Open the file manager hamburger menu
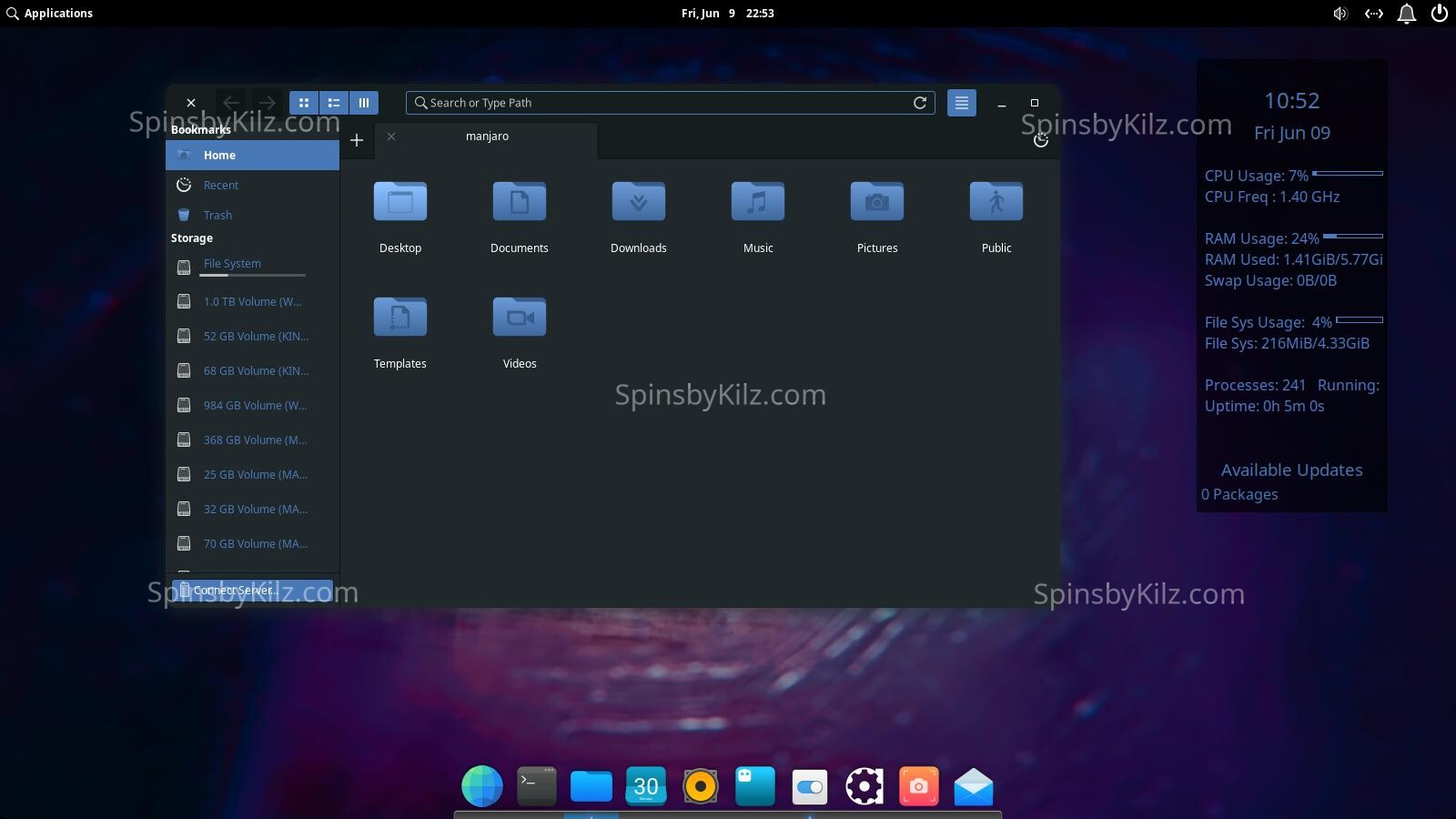This screenshot has width=1456, height=819. point(961,103)
